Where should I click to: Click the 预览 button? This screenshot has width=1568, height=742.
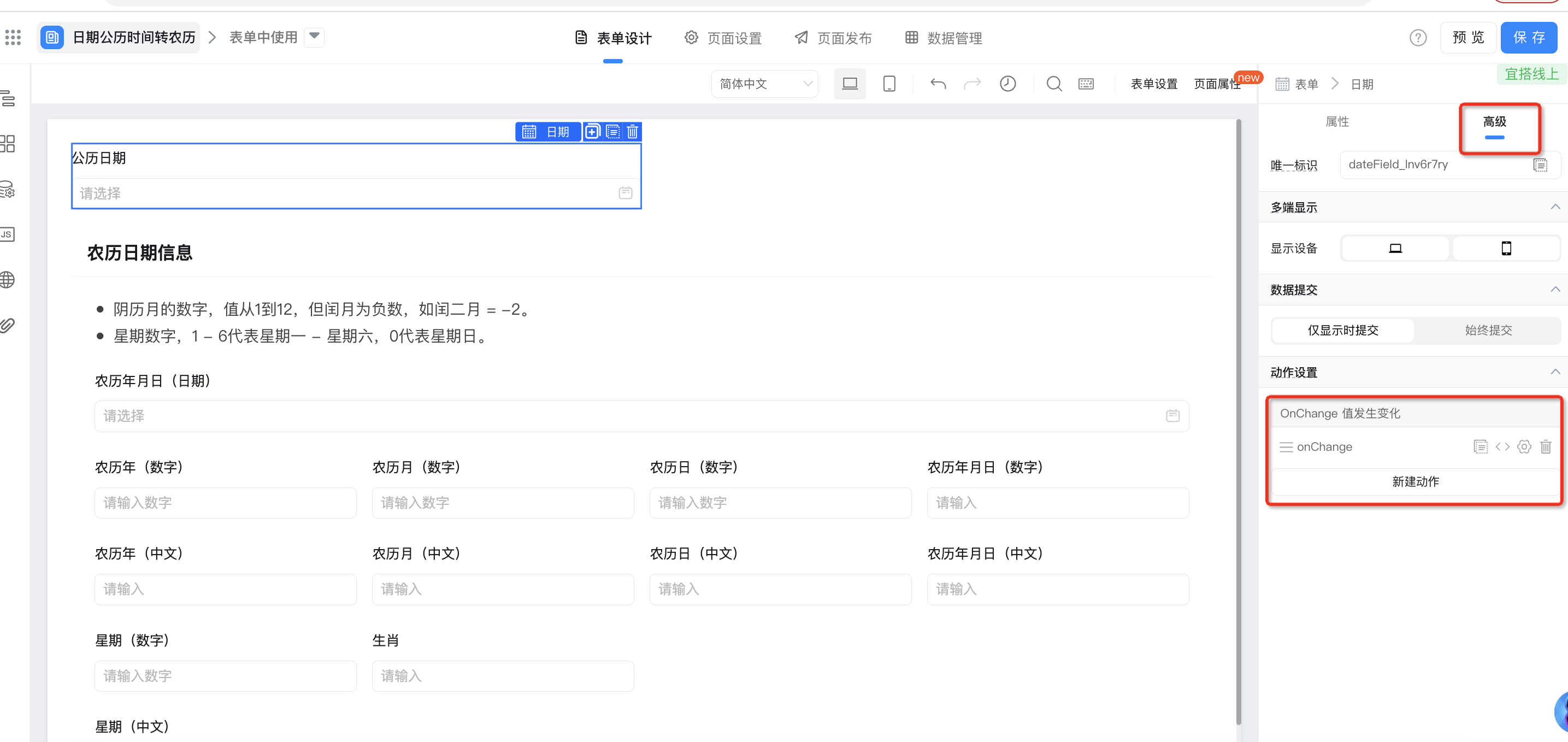pyautogui.click(x=1467, y=38)
